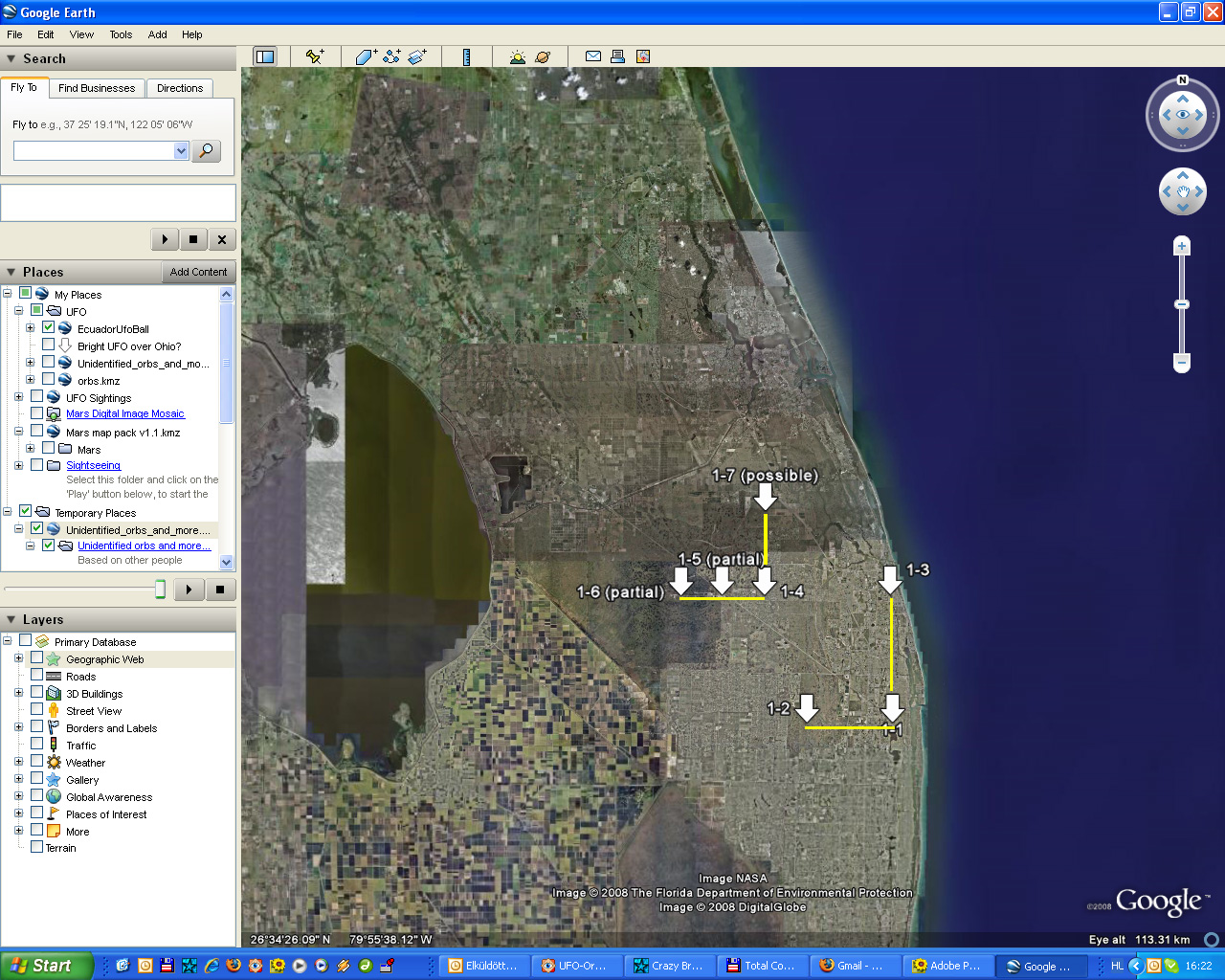Enable the Weather layer checkbox
Screen dimensions: 1225x980
[36, 762]
